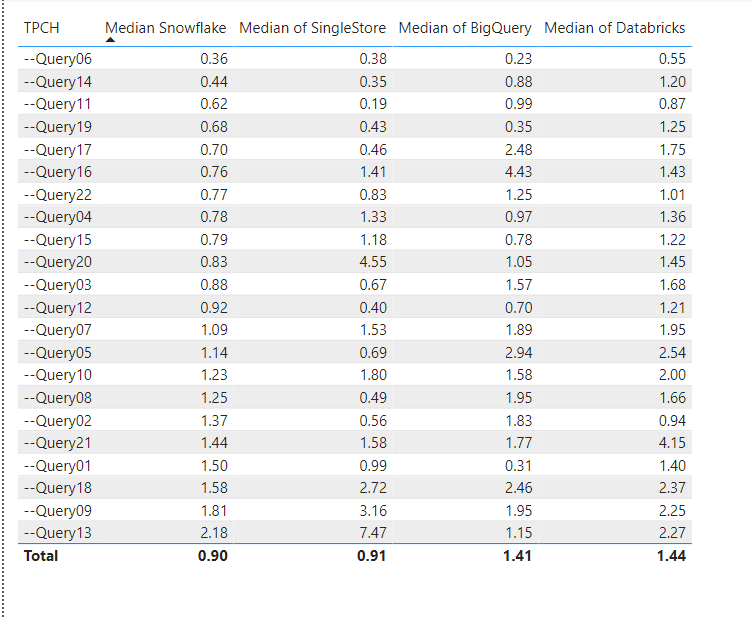Screen dimensions: 753x619
Task: Select SingleStore value 7.47 in Query13 row
Action: click(x=371, y=533)
